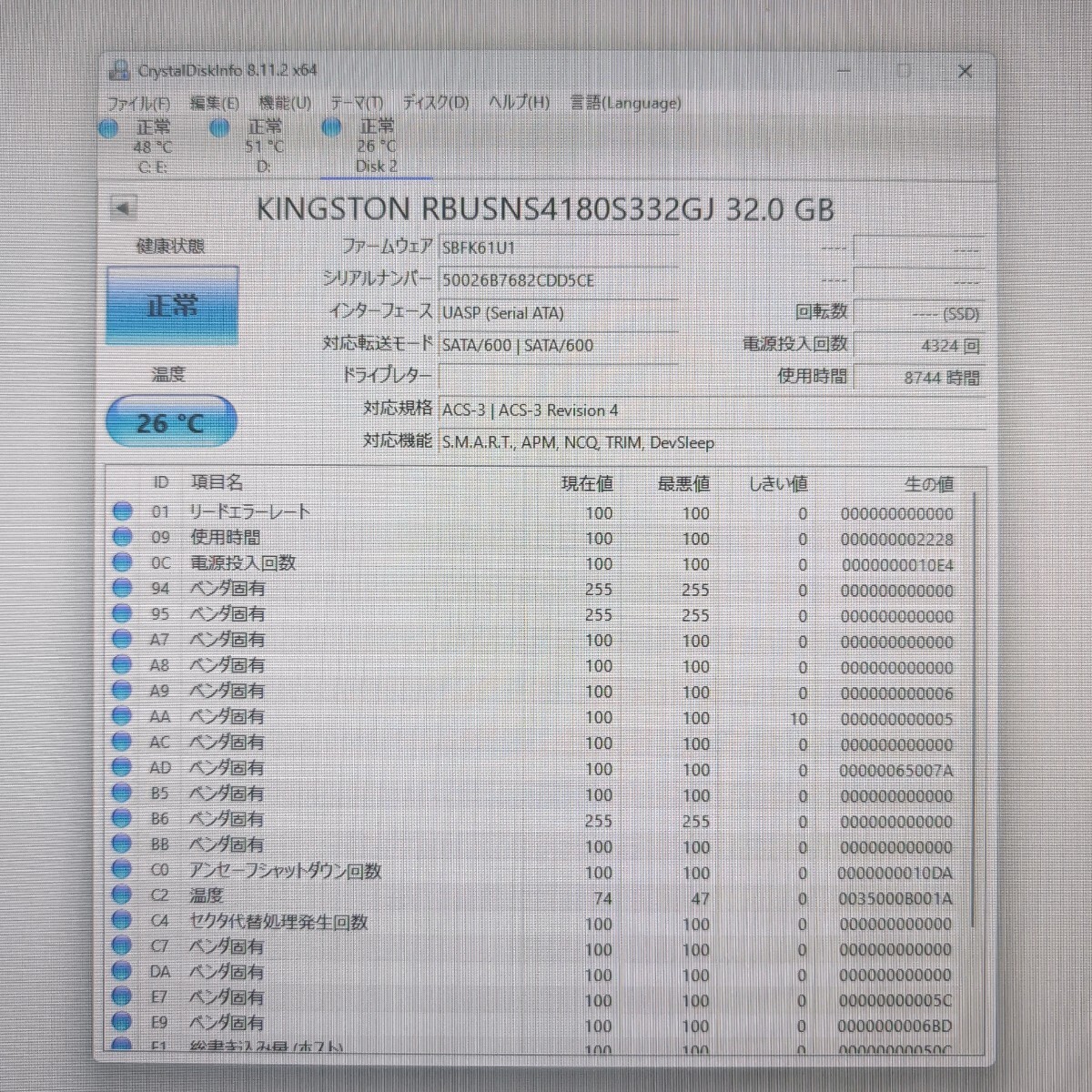Click status dot for C0 アンセーフシャットダウン回数
The image size is (1092, 1092).
coord(122,871)
